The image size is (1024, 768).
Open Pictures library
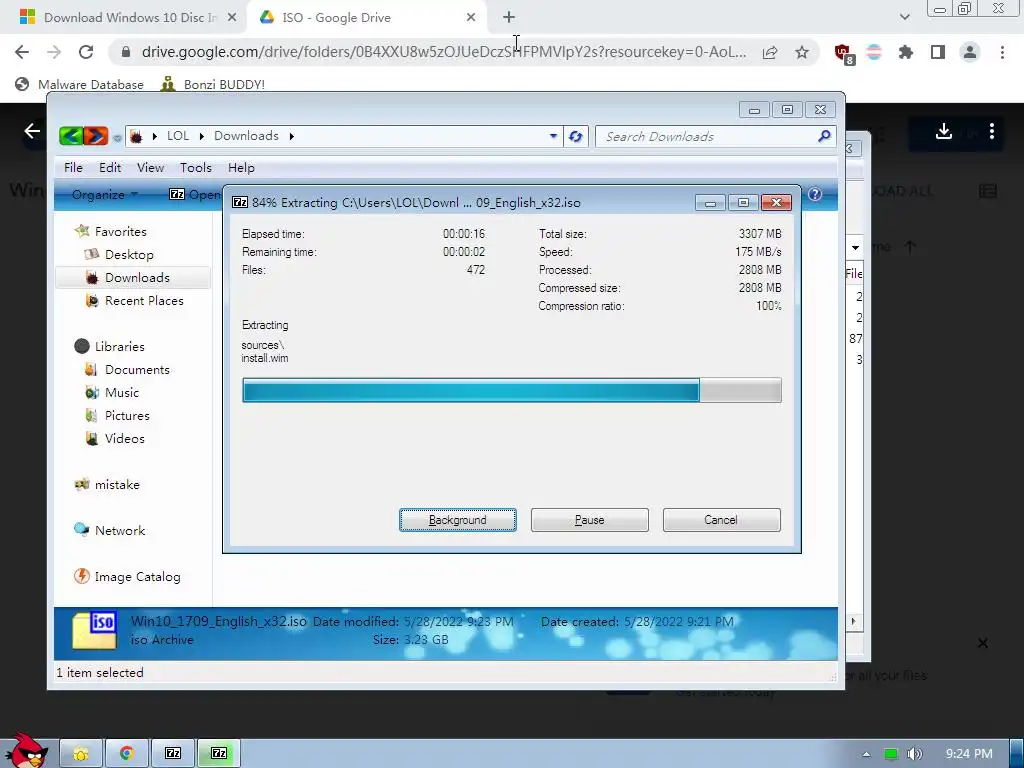127,416
